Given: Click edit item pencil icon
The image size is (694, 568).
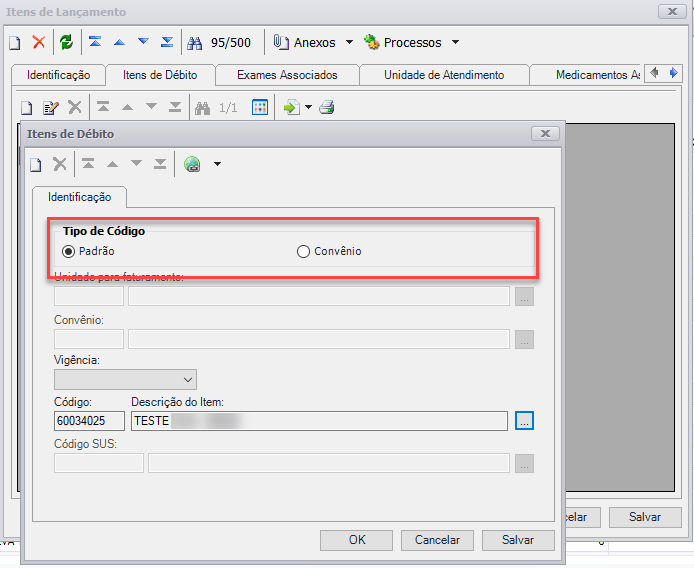Looking at the screenshot, I should [50, 108].
